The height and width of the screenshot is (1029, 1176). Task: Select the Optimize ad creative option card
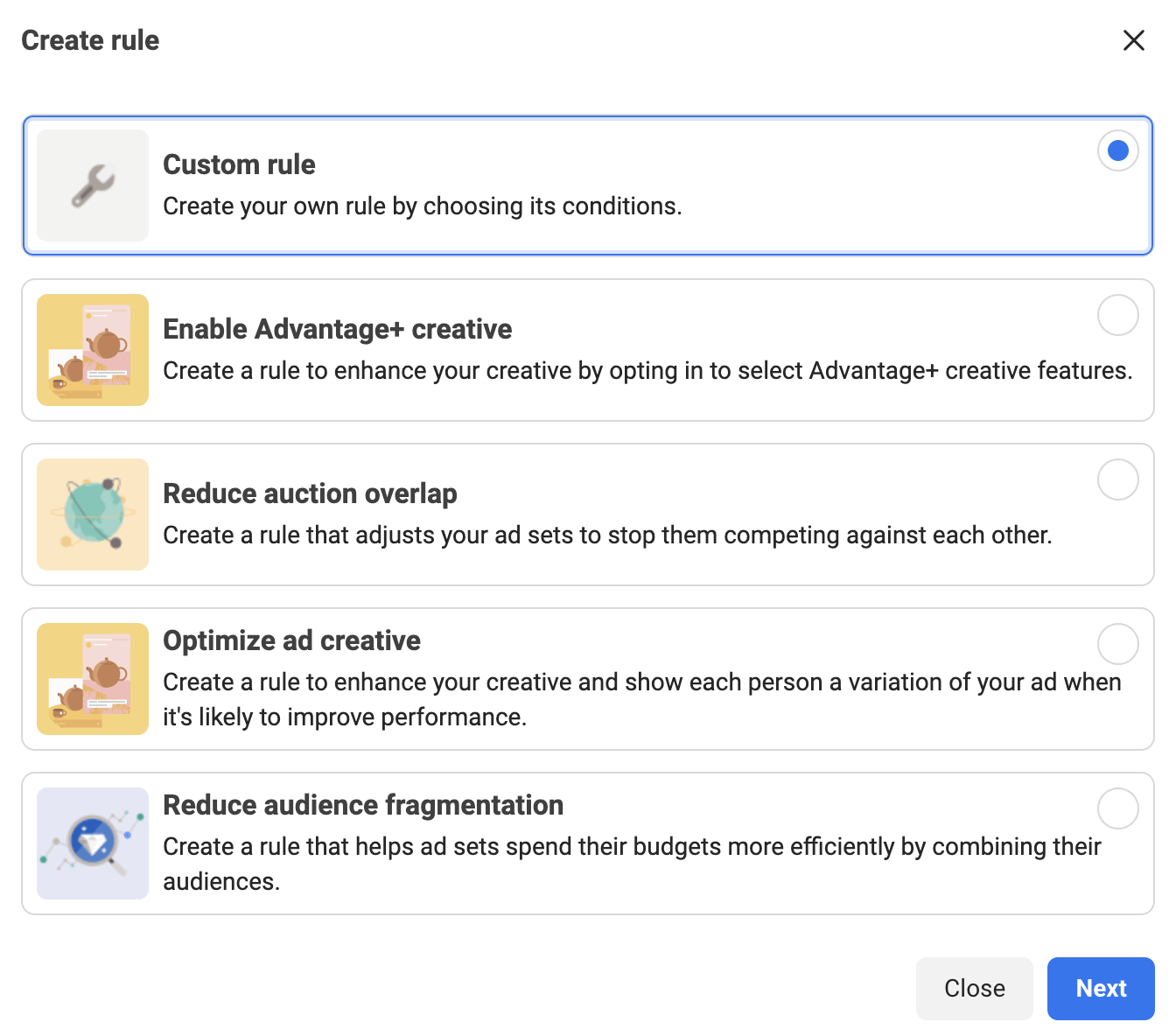click(x=588, y=679)
